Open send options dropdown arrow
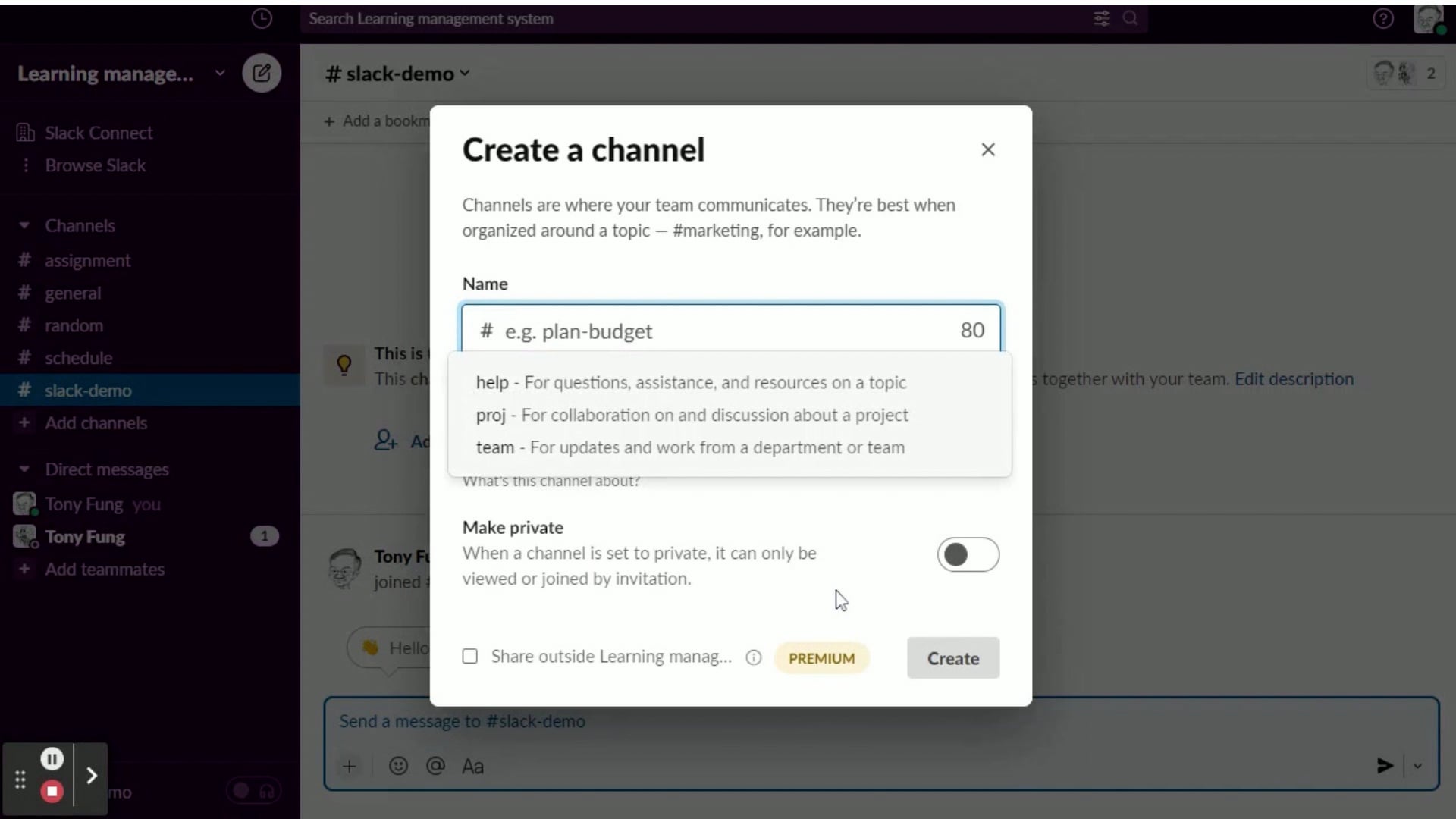 tap(1417, 766)
